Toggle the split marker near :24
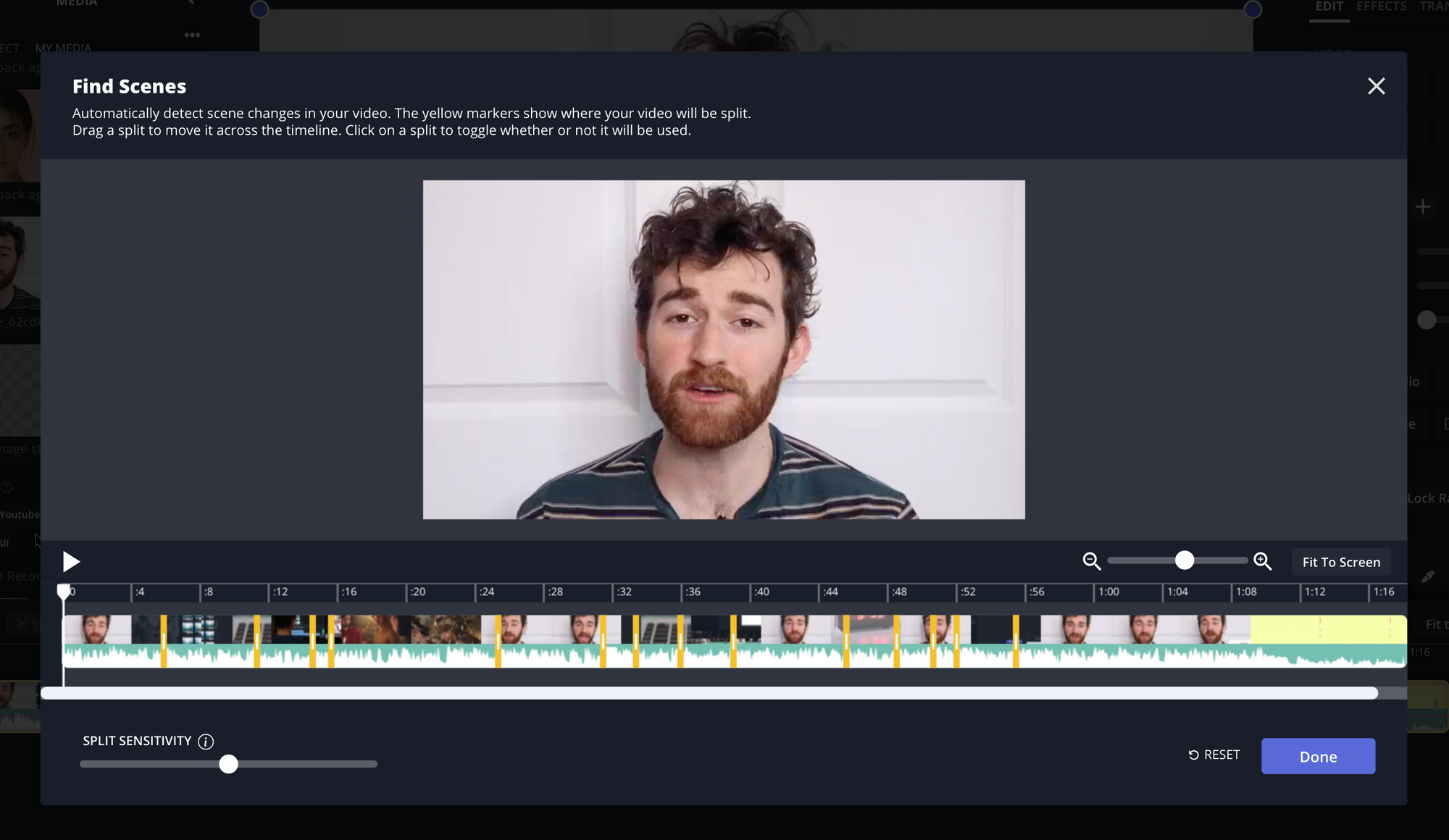The height and width of the screenshot is (840, 1449). click(x=498, y=641)
